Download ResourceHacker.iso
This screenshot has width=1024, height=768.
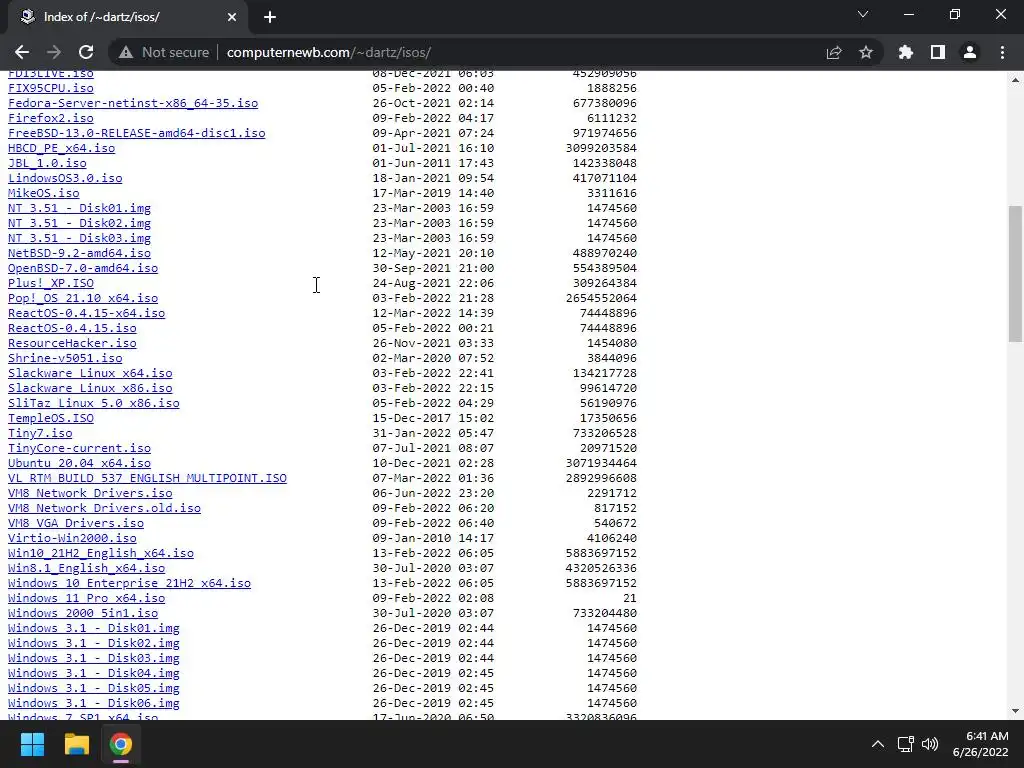72,344
